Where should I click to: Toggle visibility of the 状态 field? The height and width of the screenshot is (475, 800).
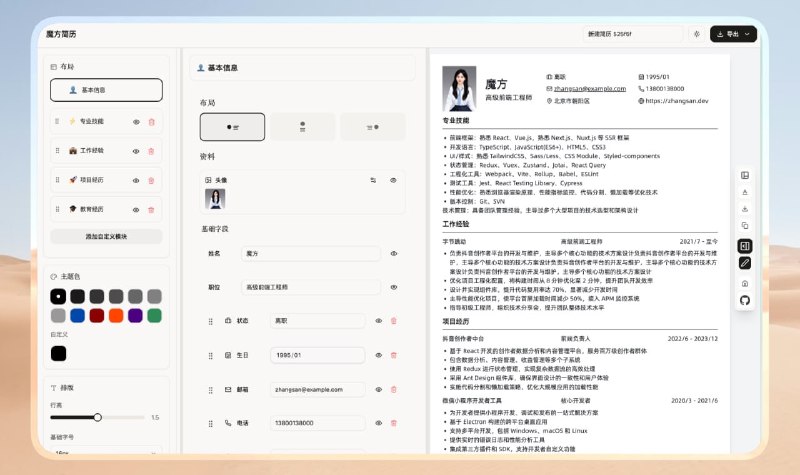(x=379, y=321)
